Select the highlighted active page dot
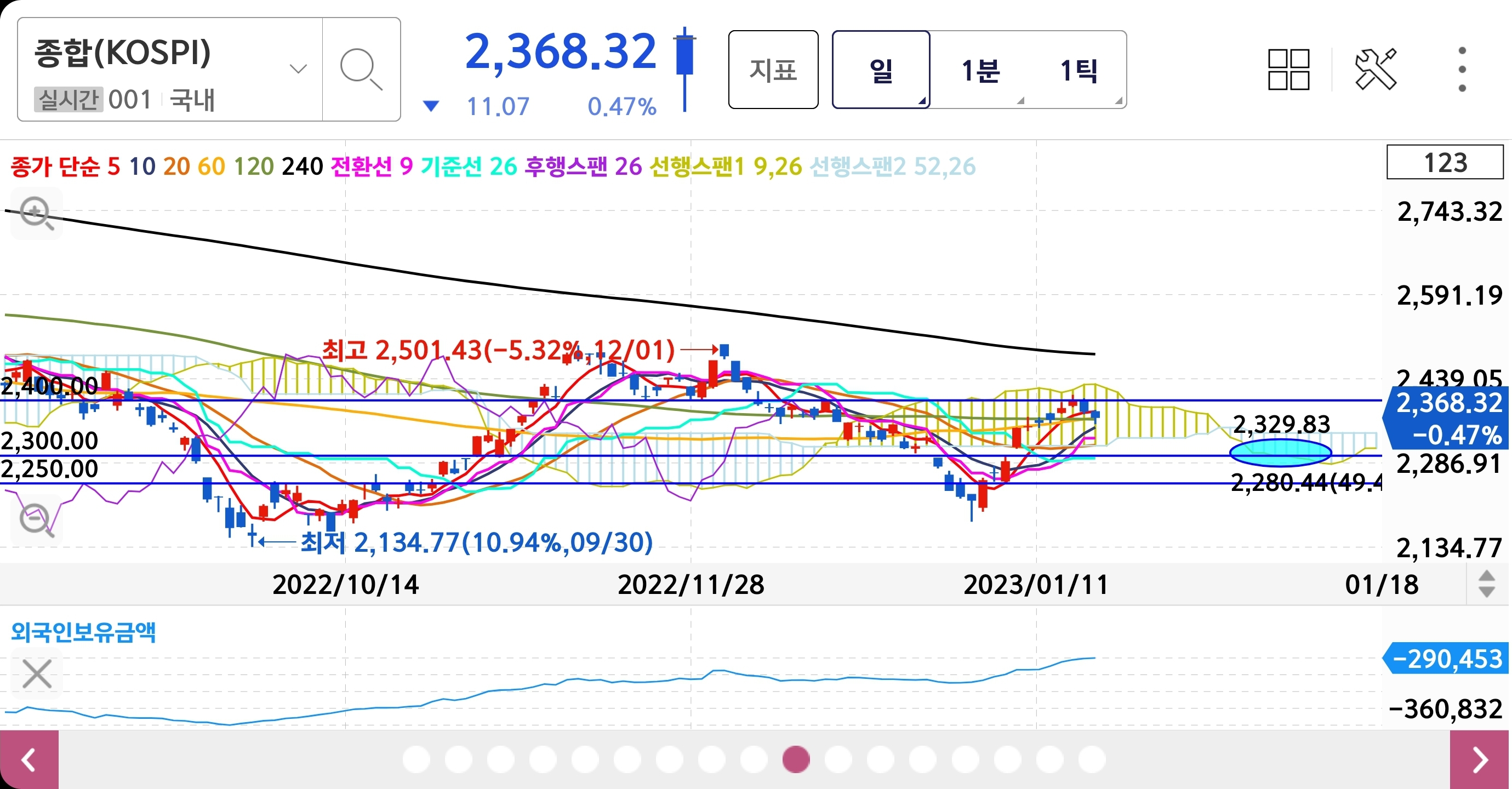Screen dimensions: 1512x789 point(796,759)
